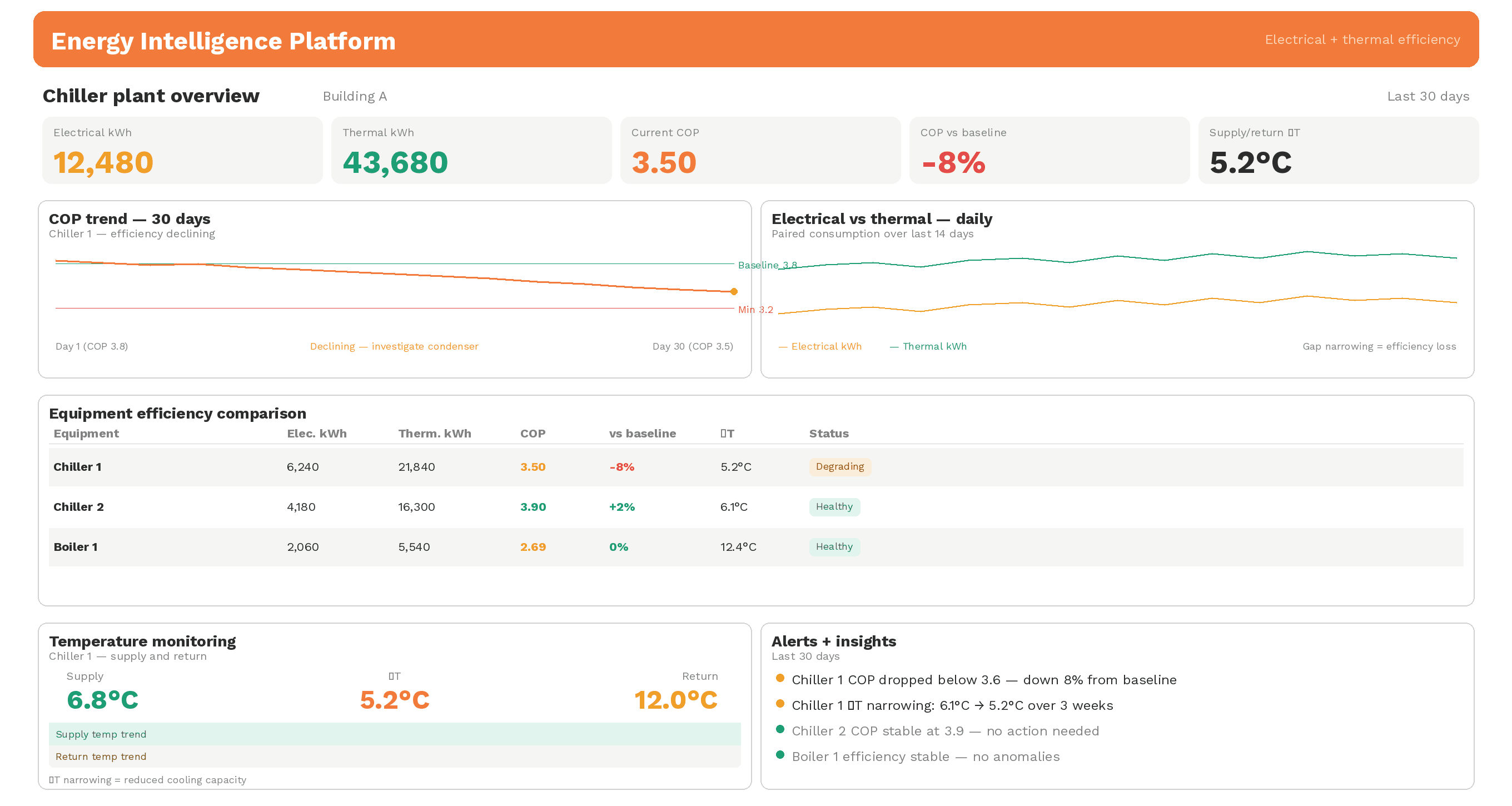
Task: Open the Alerts + insights section header
Action: click(834, 641)
